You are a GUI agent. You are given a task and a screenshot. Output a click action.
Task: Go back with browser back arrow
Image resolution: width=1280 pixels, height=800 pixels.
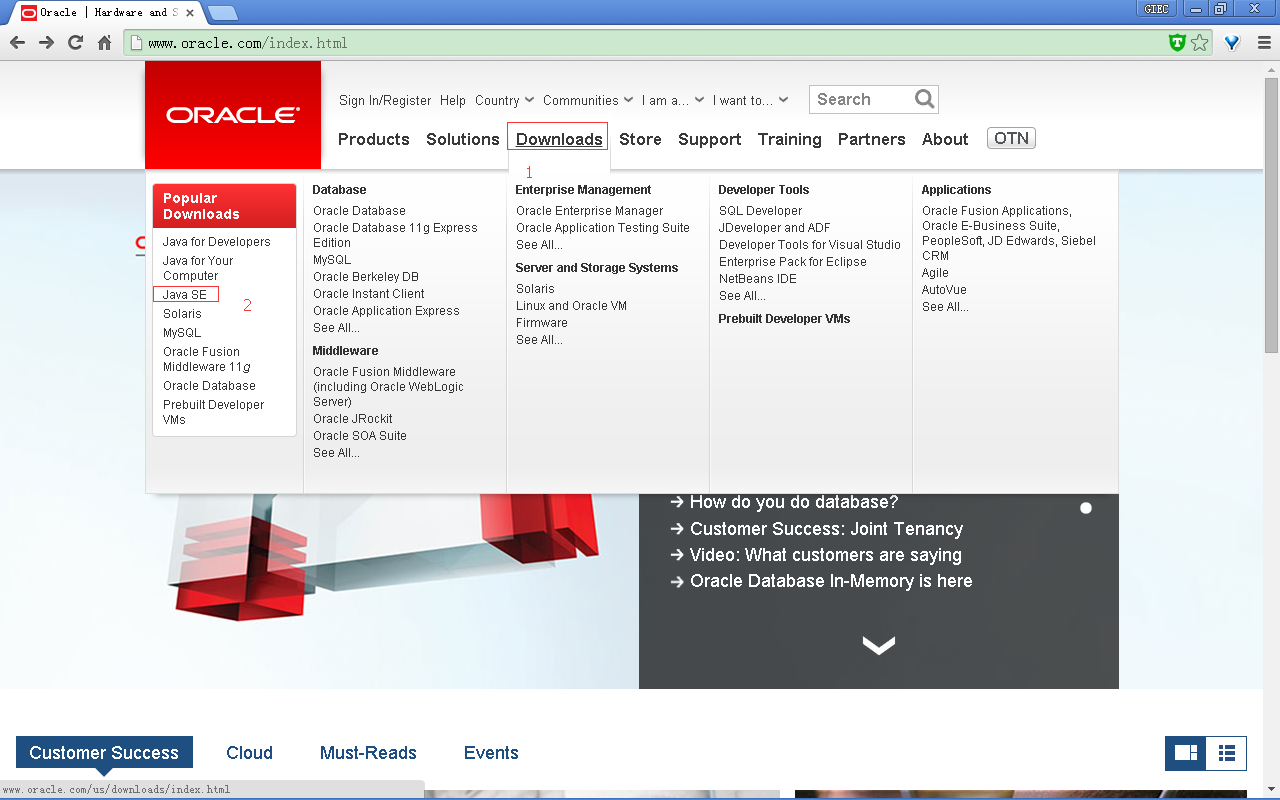tap(17, 43)
